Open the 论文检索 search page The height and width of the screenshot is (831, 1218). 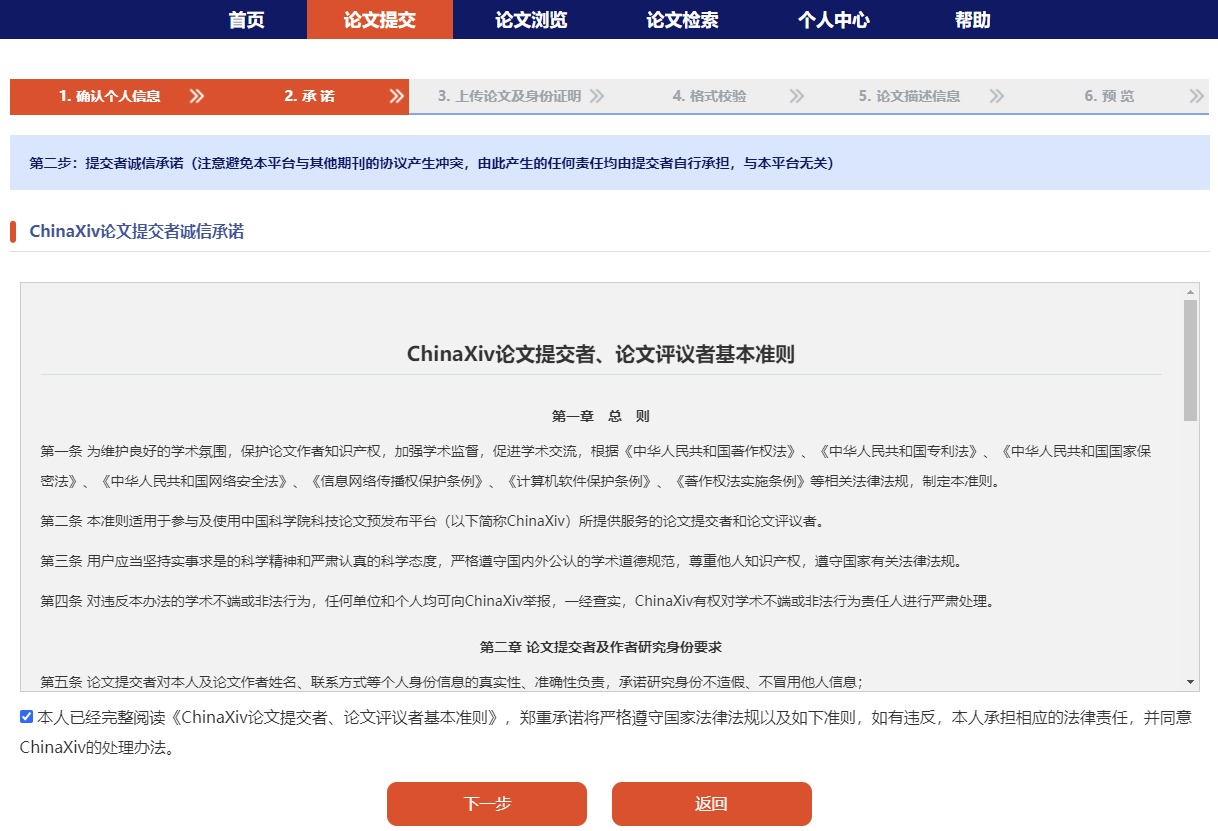pos(682,20)
